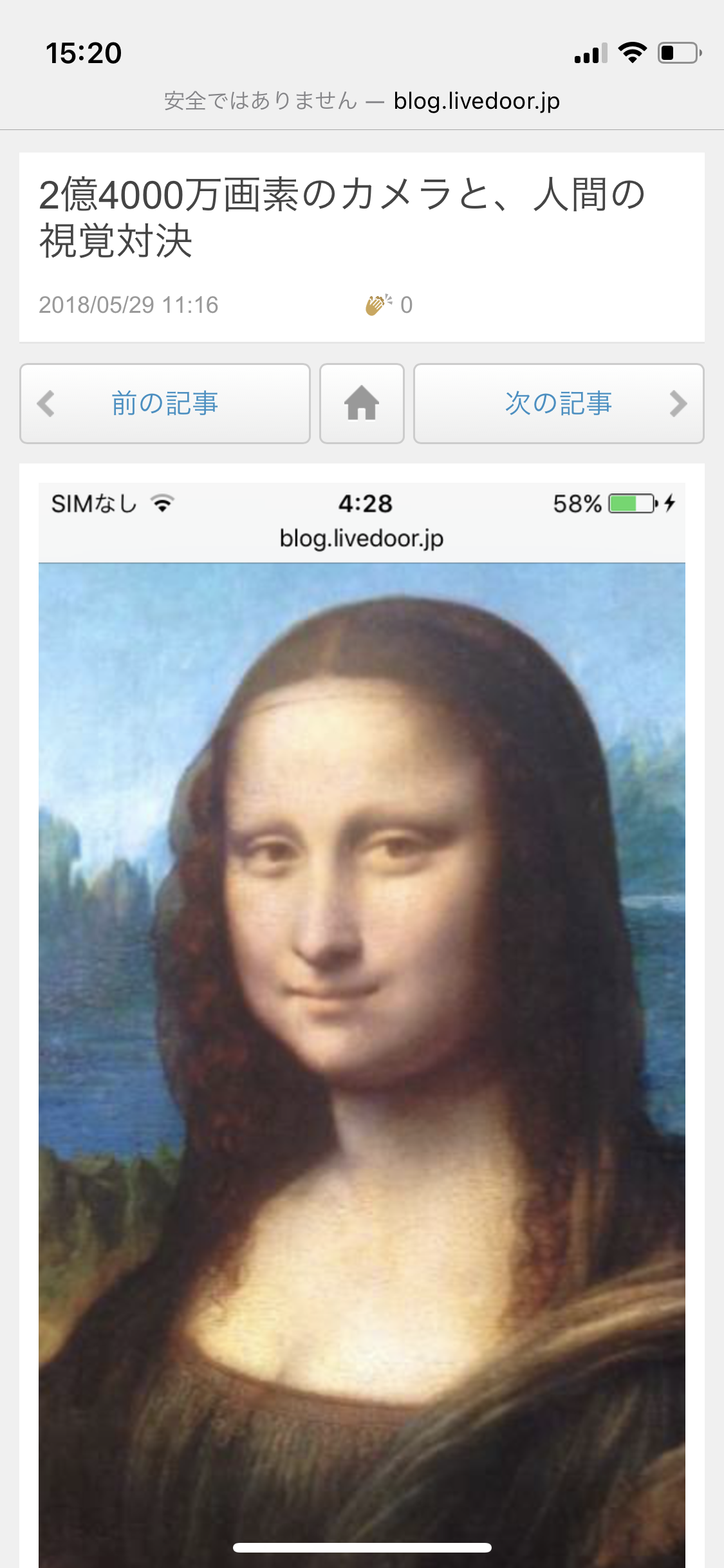Tap embedded screenshot's blog.livedoor.jp URL text

pyautogui.click(x=362, y=538)
